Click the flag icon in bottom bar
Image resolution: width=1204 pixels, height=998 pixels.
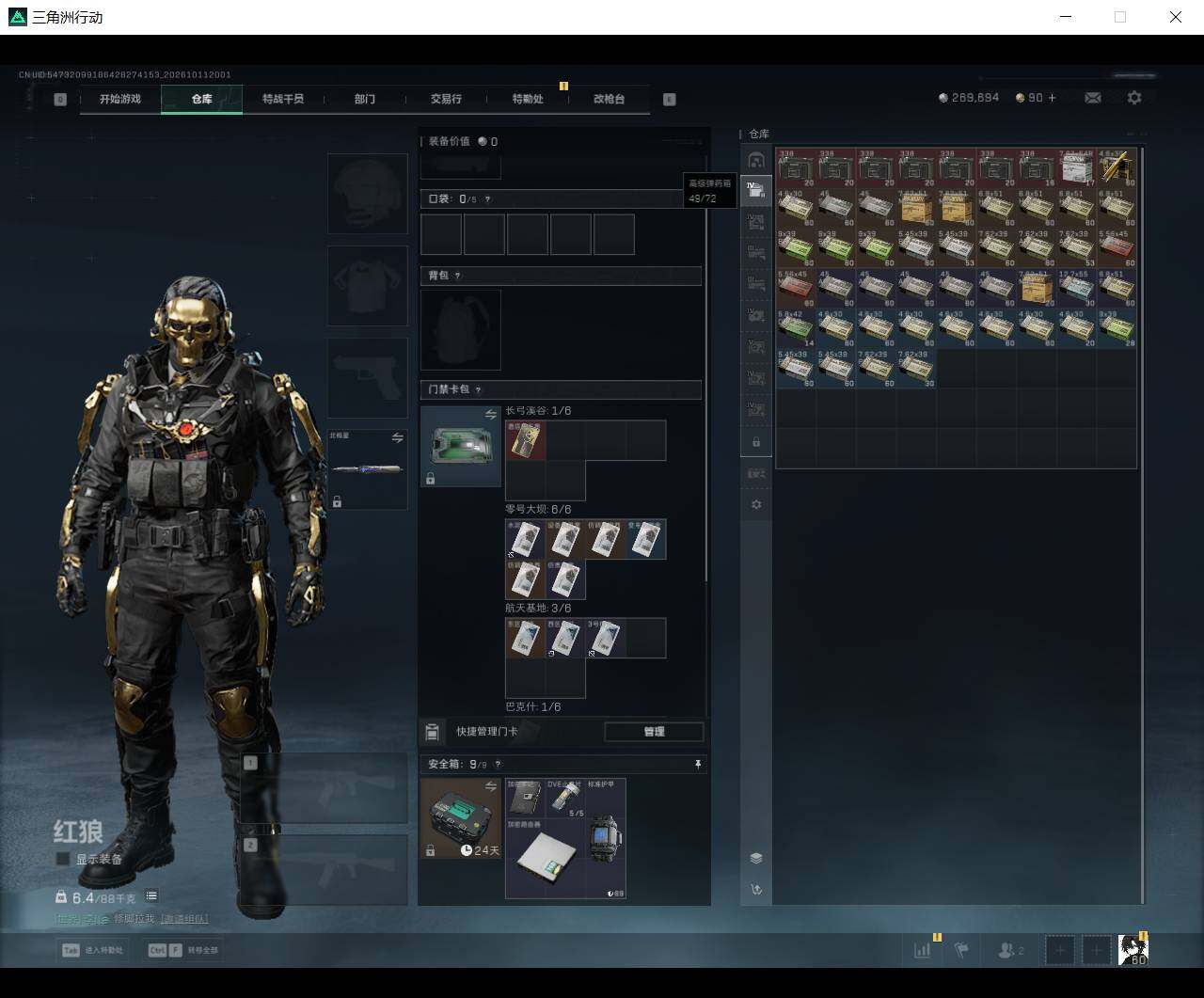tap(961, 950)
